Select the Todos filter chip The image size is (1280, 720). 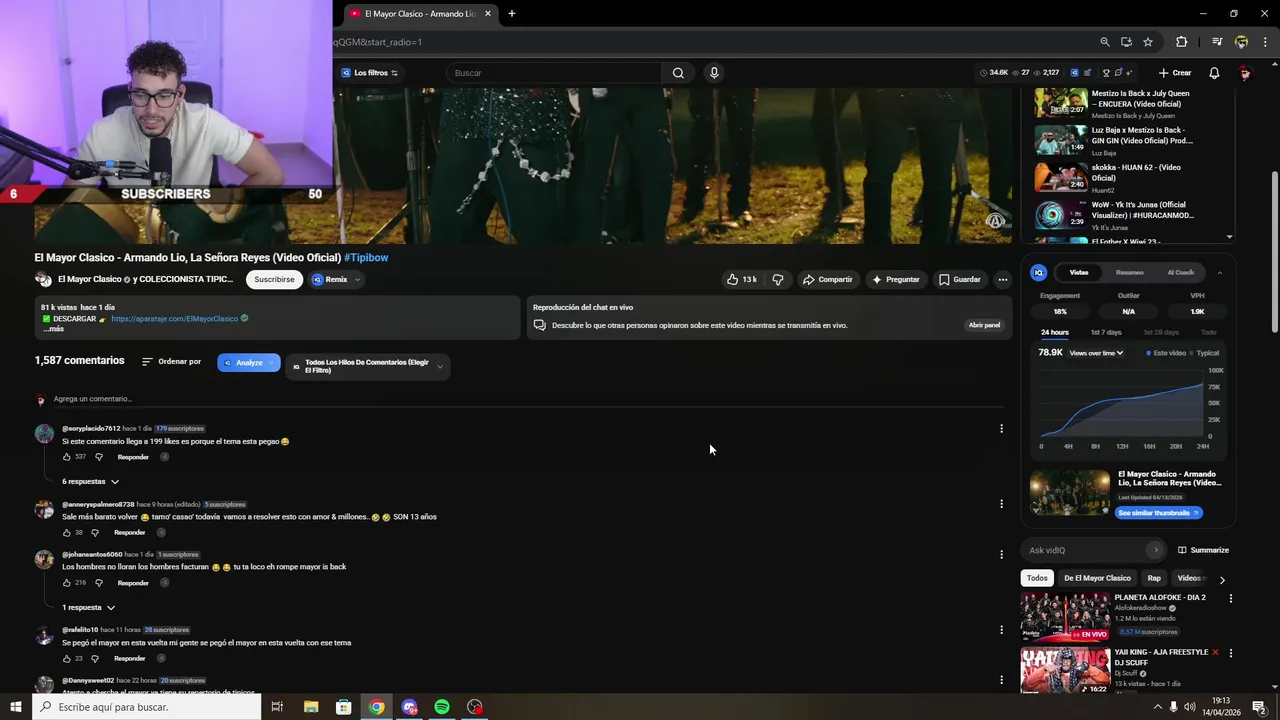click(1037, 578)
